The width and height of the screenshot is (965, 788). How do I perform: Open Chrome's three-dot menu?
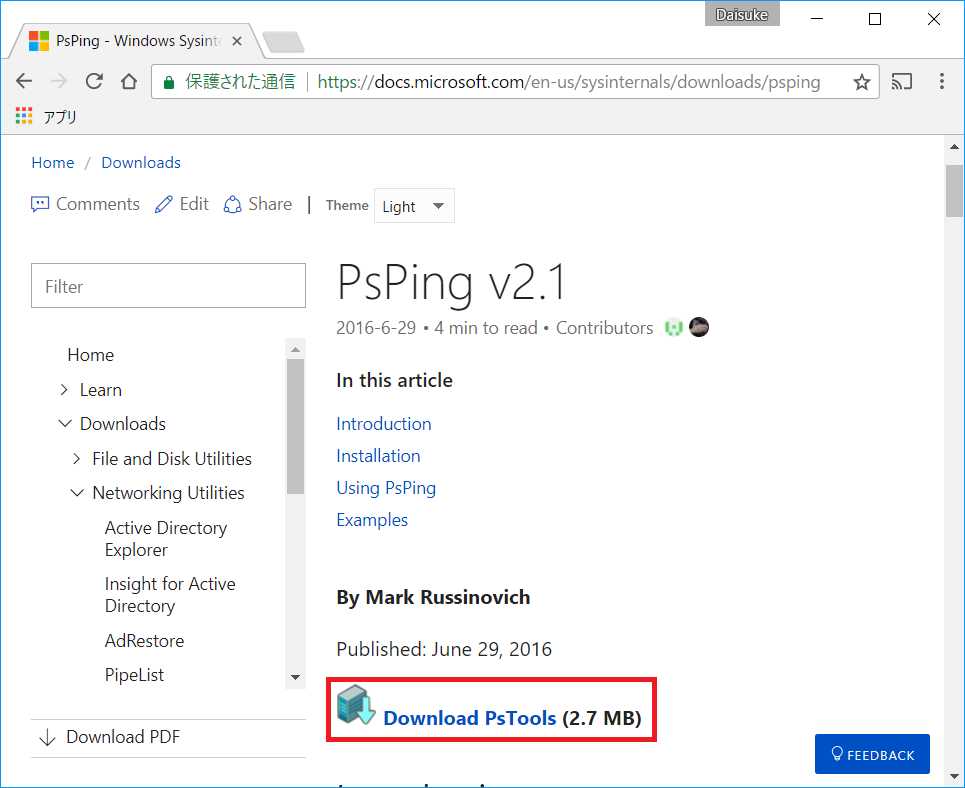[941, 81]
